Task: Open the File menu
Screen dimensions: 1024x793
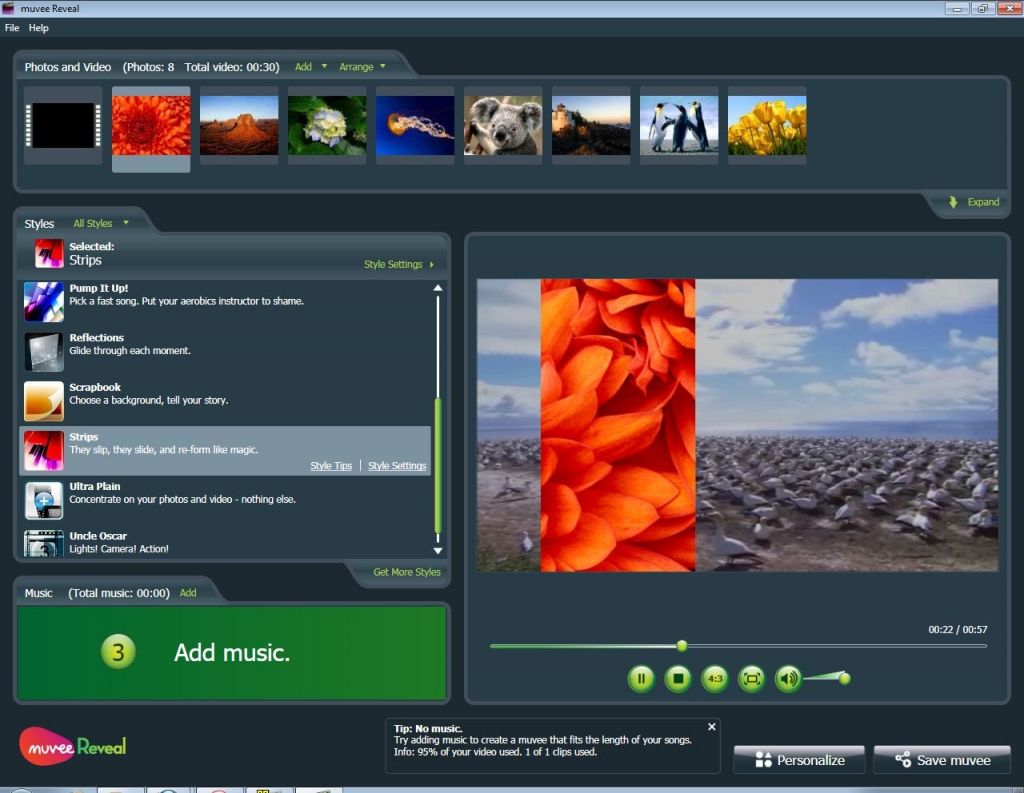Action: (12, 27)
